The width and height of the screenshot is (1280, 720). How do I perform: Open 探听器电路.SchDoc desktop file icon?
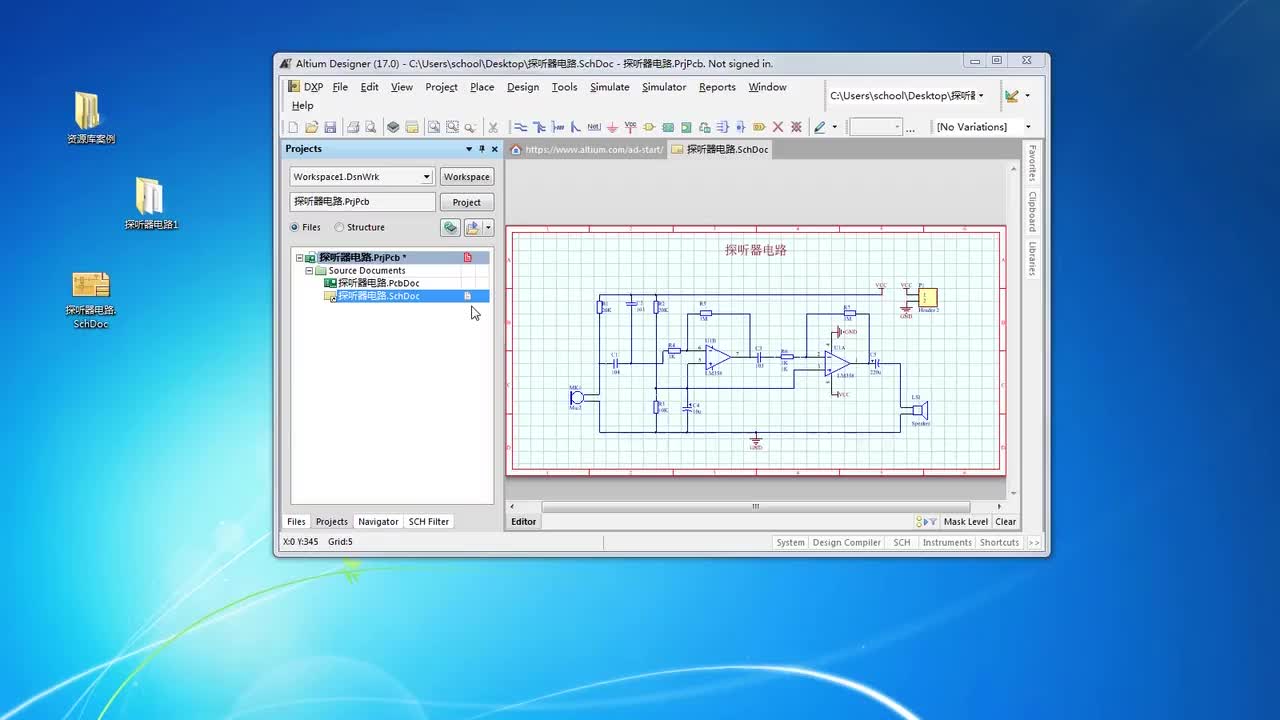click(91, 299)
